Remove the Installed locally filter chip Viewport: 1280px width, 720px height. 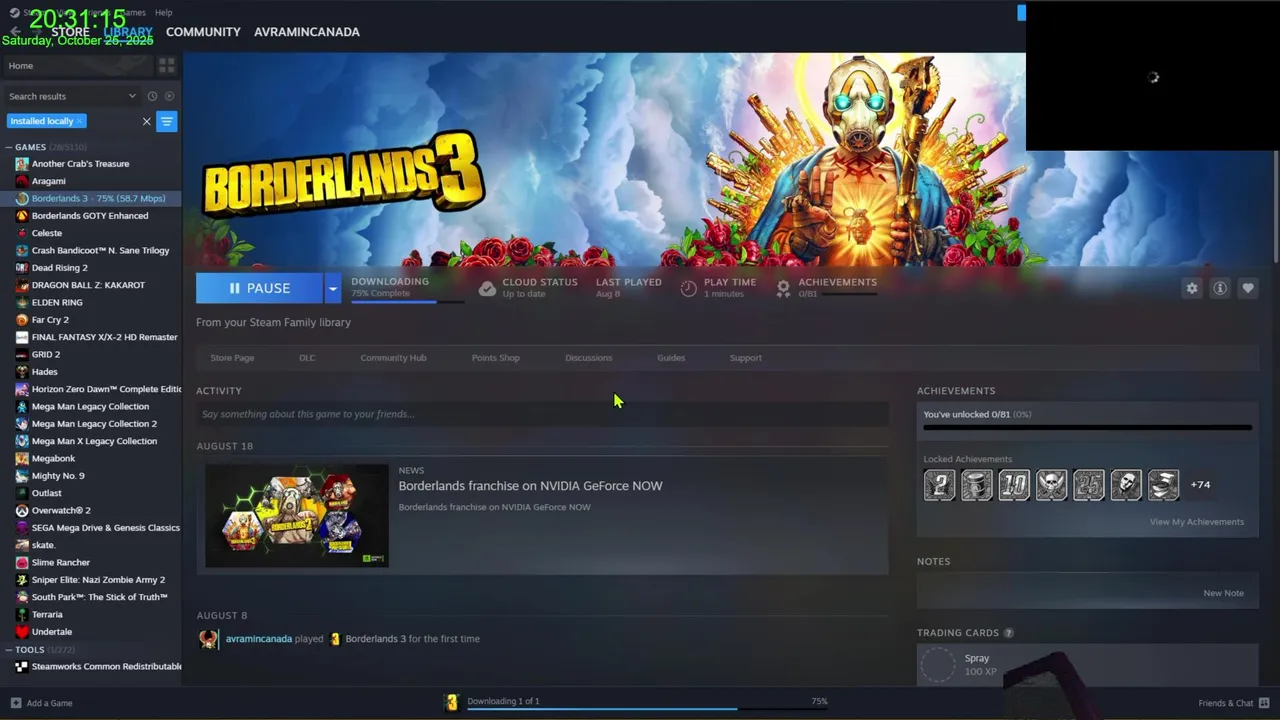(79, 121)
